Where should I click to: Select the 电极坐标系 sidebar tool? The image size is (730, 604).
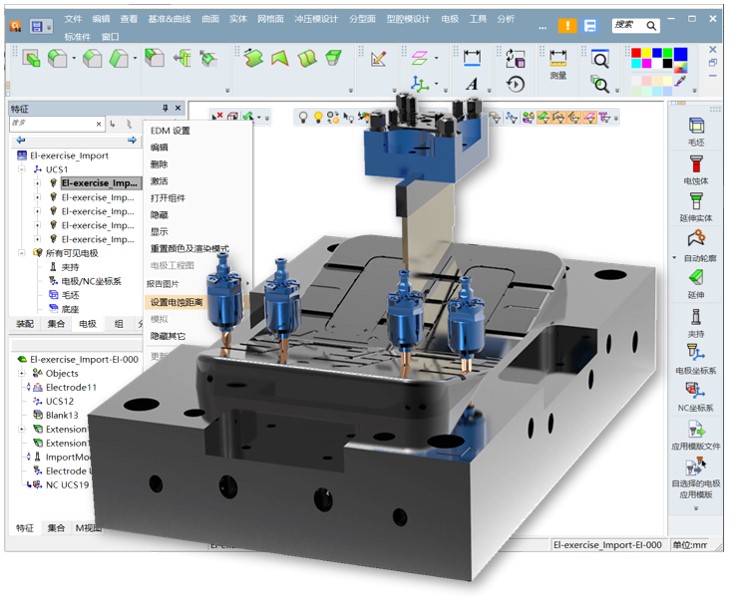pos(696,354)
